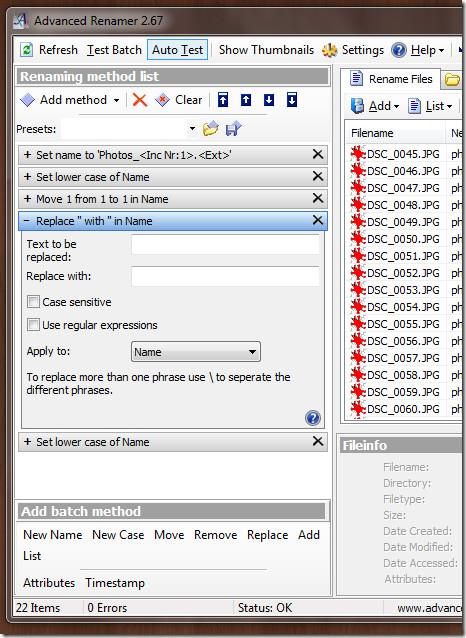The height and width of the screenshot is (638, 466).
Task: Remove the 'Move 1 from 1 to 1' method
Action: [x=318, y=198]
